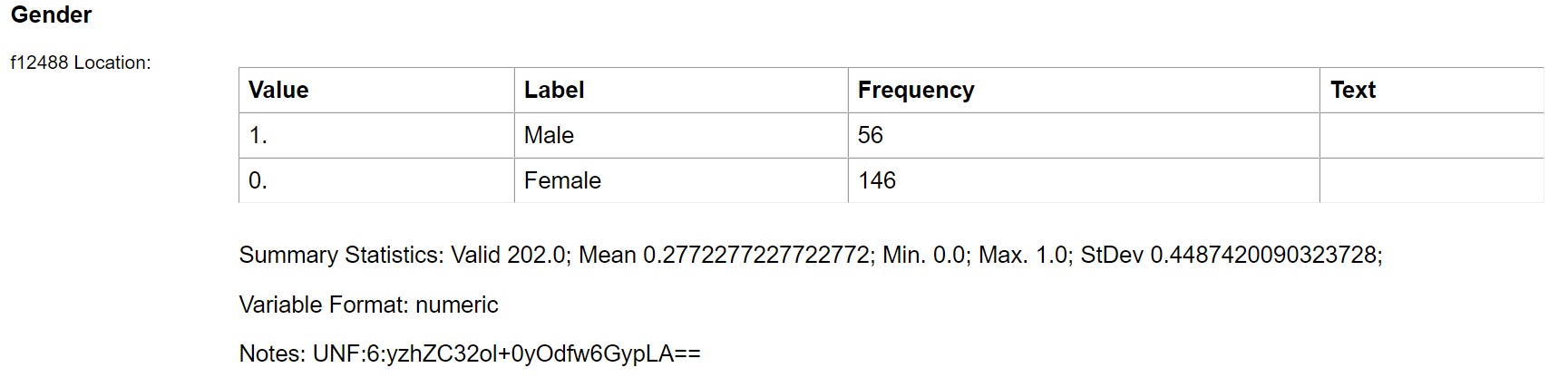Click the frequency cell showing 146
This screenshot has width=1568, height=387.
coord(877,180)
